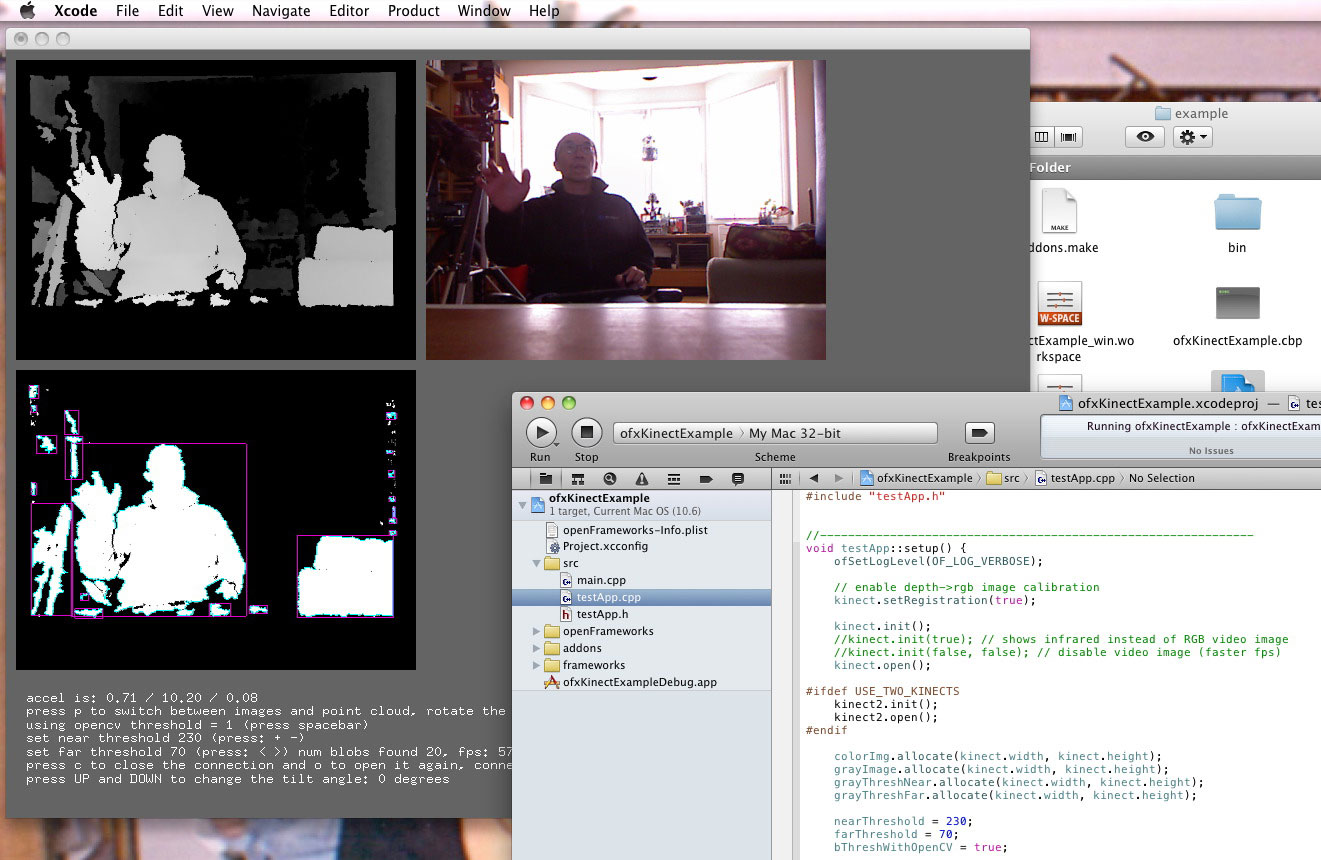Click No Selection in jump bar
1321x860 pixels.
click(1161, 478)
